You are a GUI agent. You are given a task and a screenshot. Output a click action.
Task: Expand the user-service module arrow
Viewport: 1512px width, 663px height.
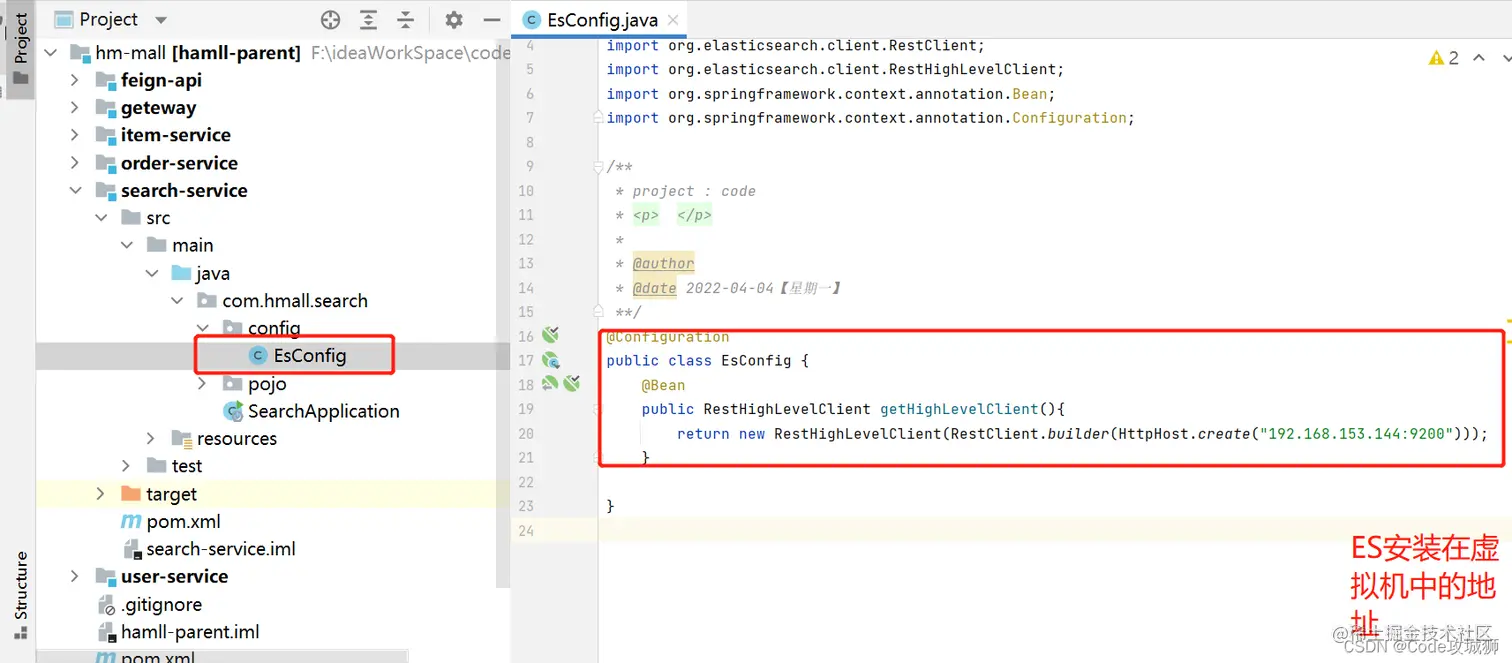pos(75,576)
